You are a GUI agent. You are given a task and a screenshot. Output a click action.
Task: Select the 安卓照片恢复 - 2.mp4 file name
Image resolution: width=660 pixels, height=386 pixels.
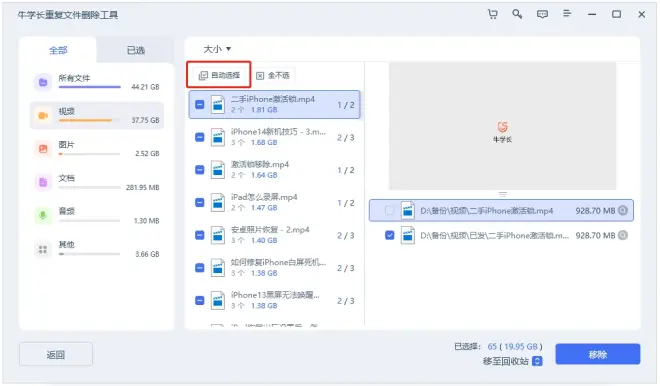coord(270,230)
